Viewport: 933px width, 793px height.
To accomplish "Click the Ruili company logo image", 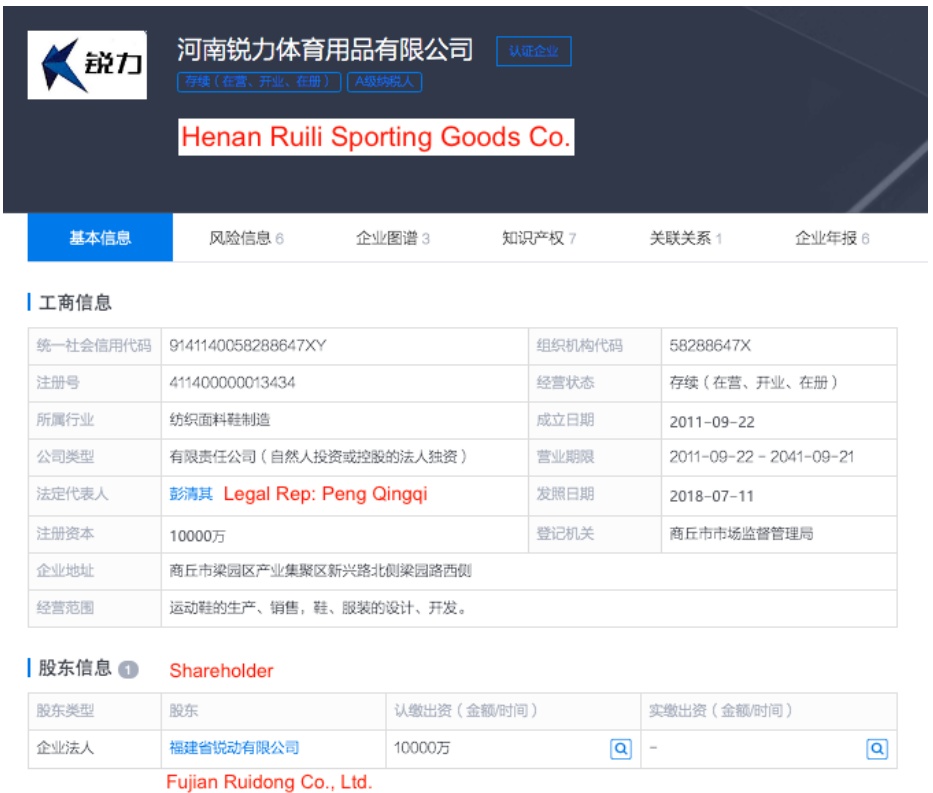I will pyautogui.click(x=87, y=64).
